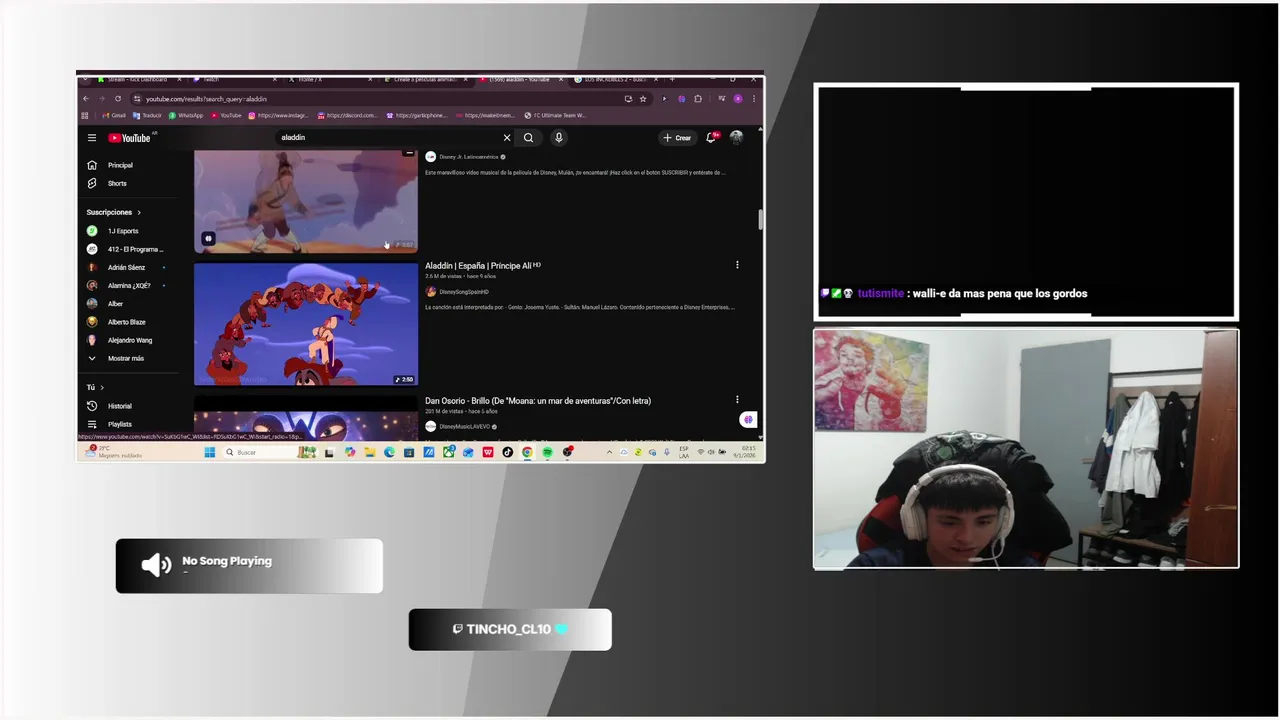Bookmark the page with the star icon

coord(642,99)
